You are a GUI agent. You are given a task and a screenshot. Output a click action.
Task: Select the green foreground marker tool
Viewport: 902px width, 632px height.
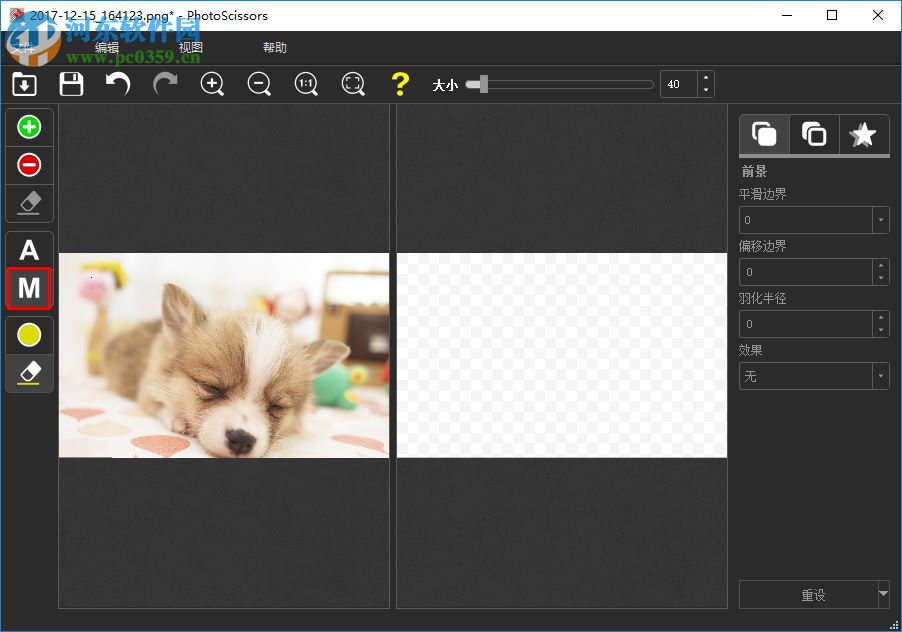[29, 126]
